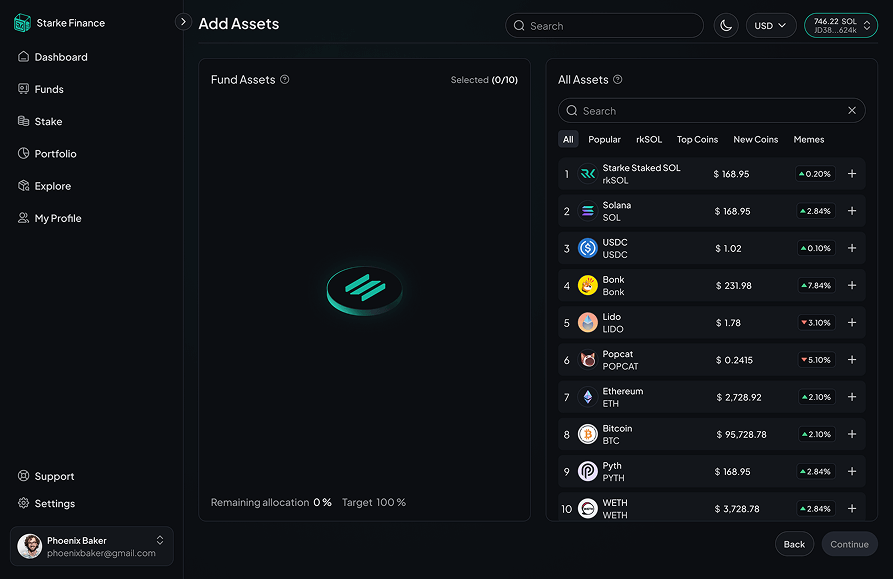The image size is (893, 579).
Task: Focus the top header Search field
Action: pos(604,26)
